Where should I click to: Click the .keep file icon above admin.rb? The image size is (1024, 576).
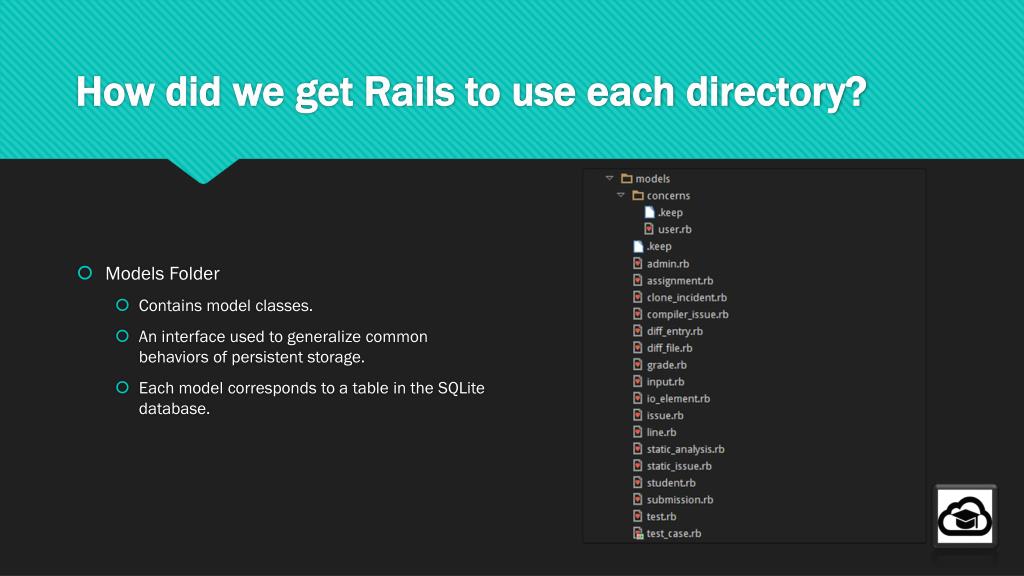(638, 246)
